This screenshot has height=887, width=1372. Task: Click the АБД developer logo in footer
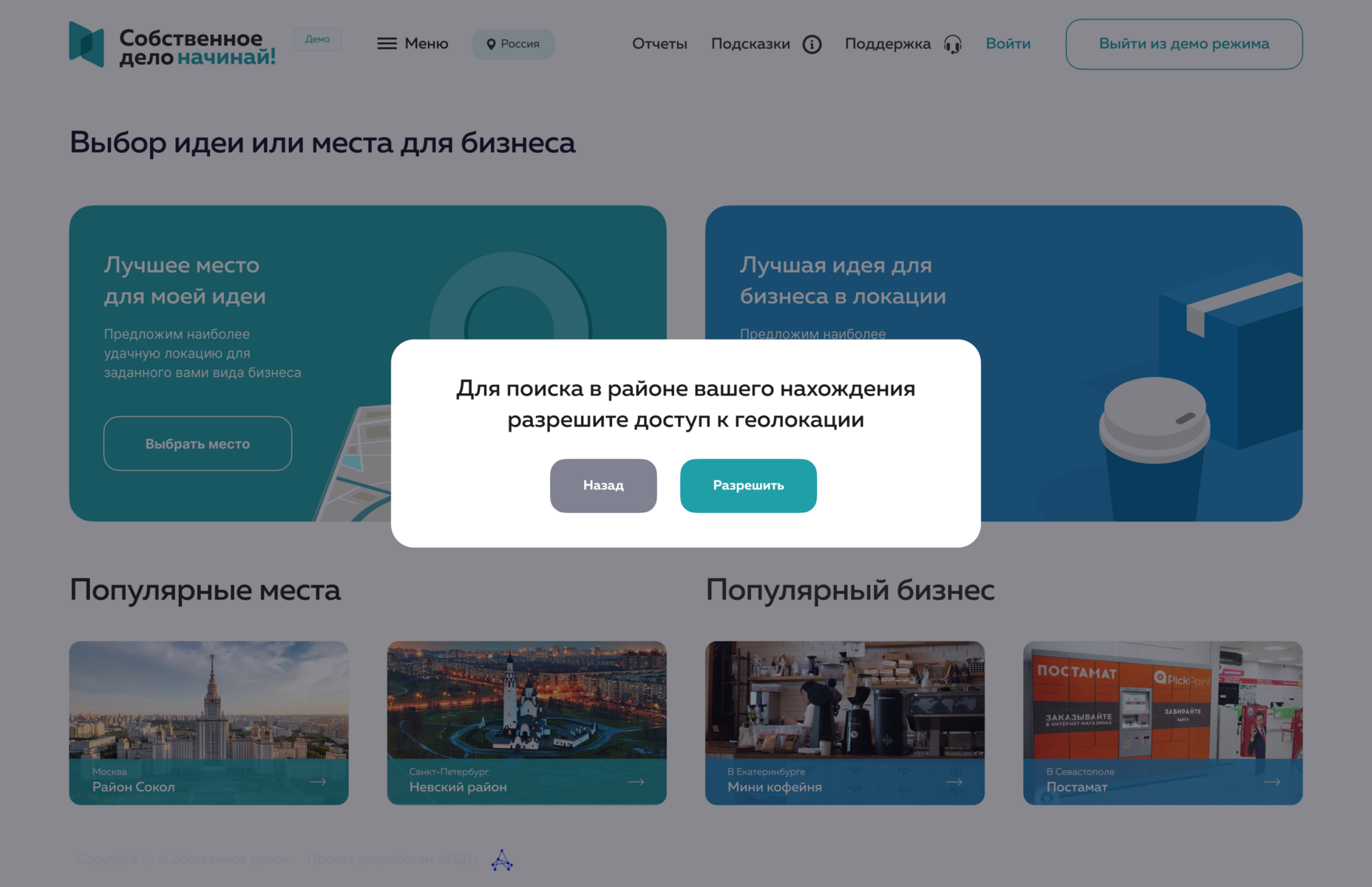click(x=502, y=860)
